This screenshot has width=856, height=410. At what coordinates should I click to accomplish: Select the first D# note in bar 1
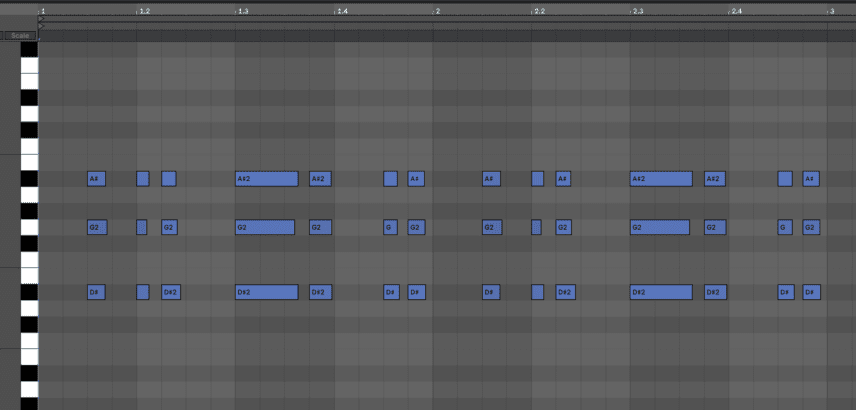point(96,292)
